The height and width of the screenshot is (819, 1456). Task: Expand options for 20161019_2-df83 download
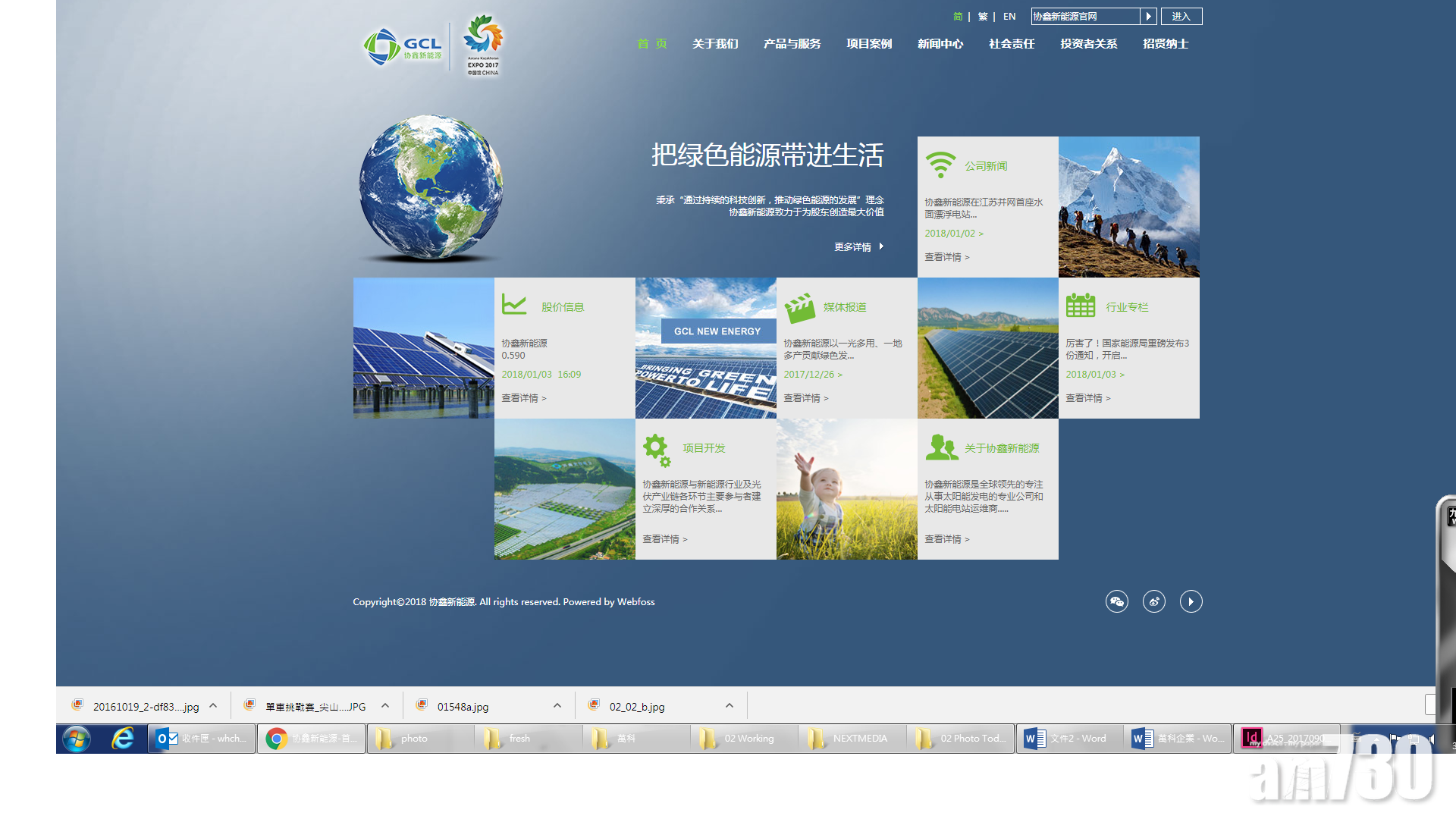point(213,706)
